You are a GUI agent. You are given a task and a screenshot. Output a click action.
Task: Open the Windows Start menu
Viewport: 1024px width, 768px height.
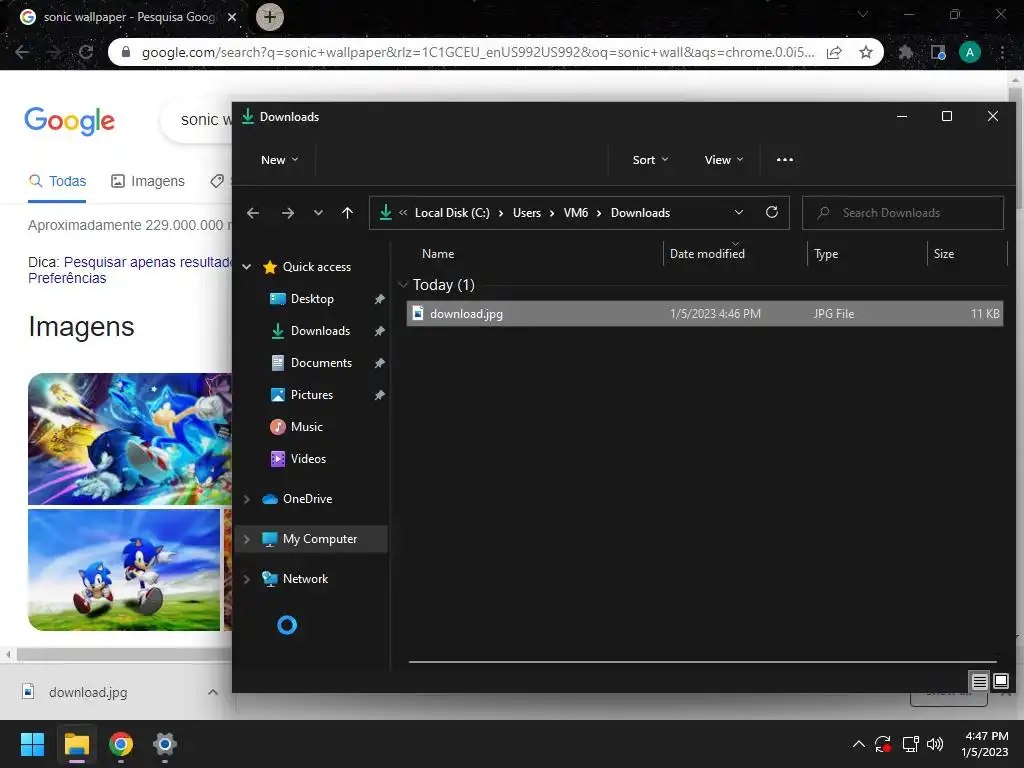32,744
